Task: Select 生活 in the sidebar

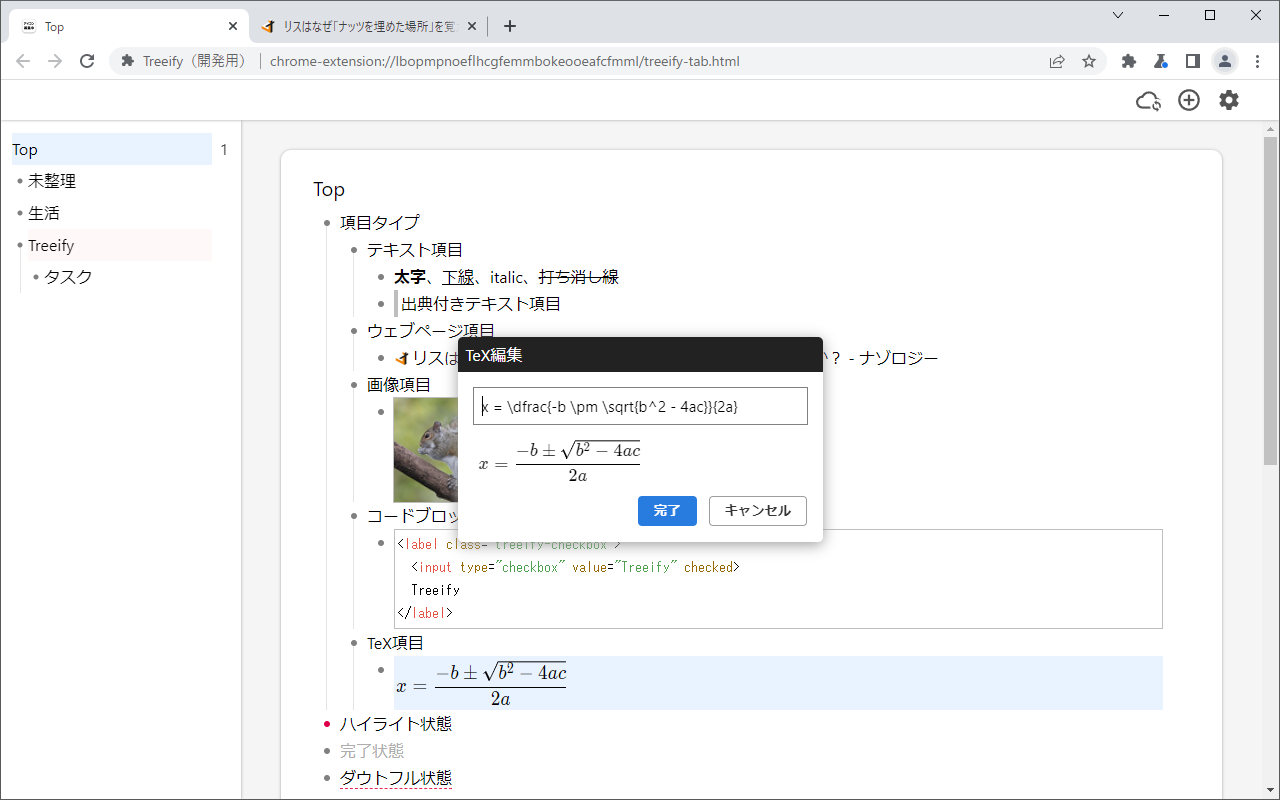Action: click(x=44, y=213)
